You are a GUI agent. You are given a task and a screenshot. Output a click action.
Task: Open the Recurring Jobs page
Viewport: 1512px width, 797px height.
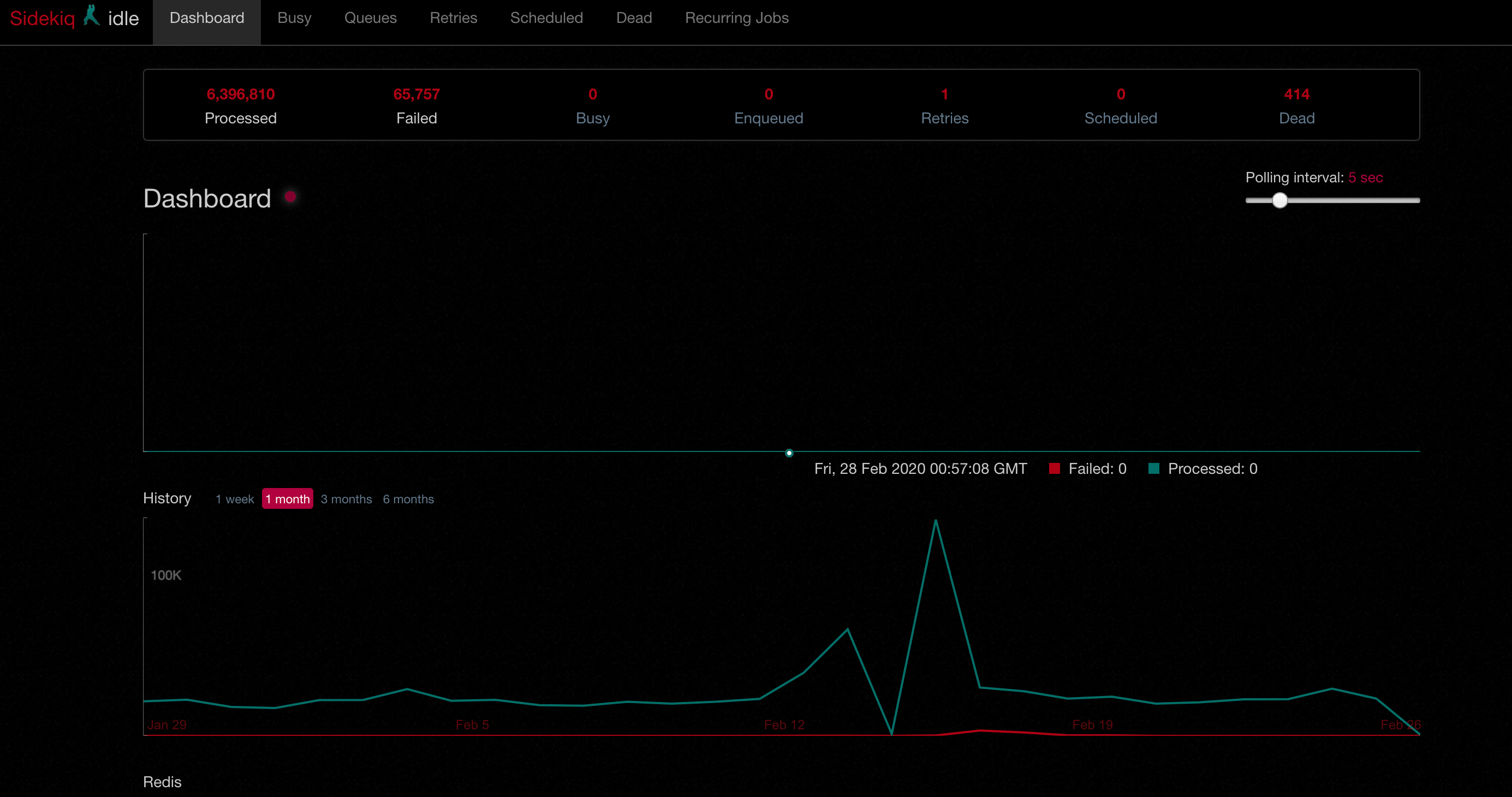click(x=737, y=17)
